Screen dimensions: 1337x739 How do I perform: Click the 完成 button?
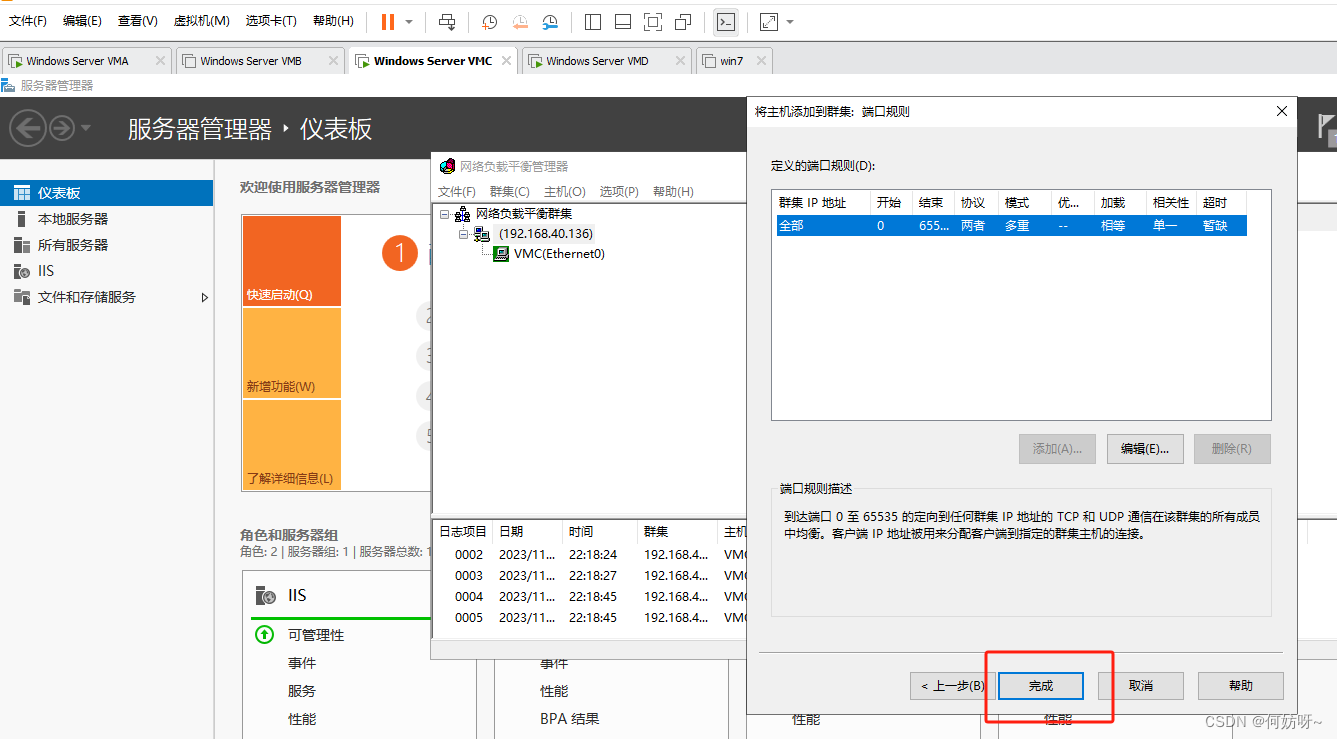point(1041,686)
